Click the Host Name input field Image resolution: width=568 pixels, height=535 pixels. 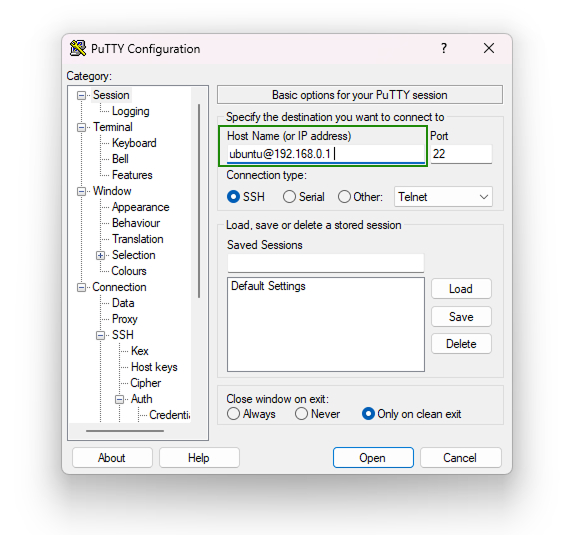click(x=326, y=154)
